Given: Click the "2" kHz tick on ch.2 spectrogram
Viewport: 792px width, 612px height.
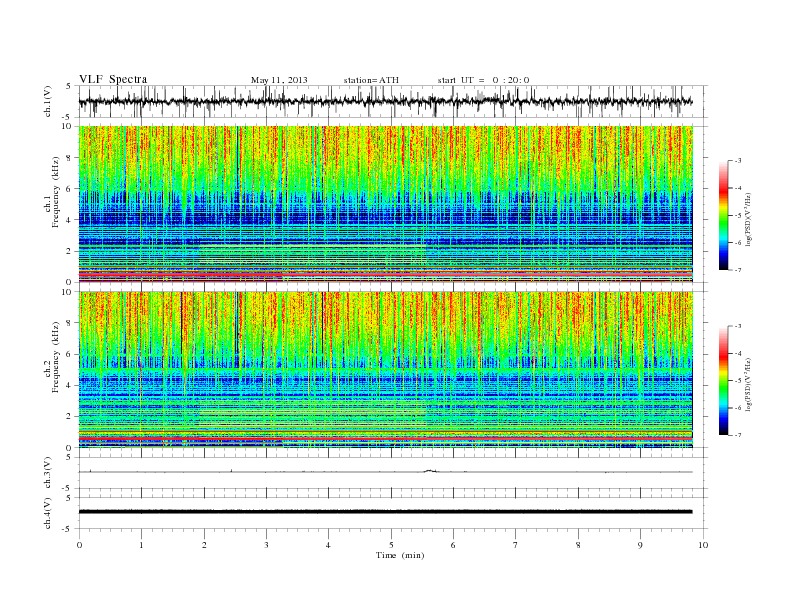Looking at the screenshot, I should (x=70, y=417).
